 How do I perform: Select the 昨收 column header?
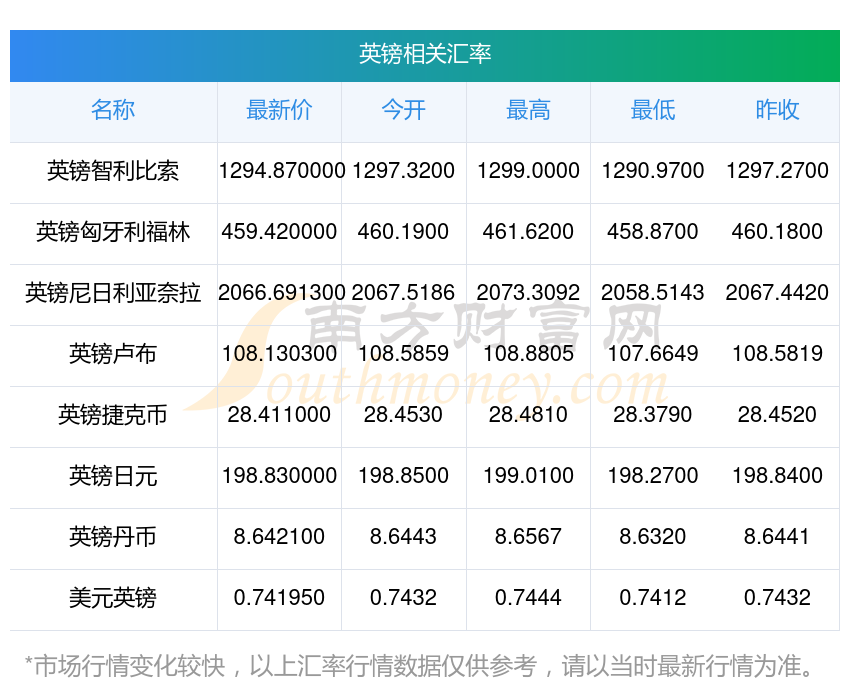click(x=777, y=110)
